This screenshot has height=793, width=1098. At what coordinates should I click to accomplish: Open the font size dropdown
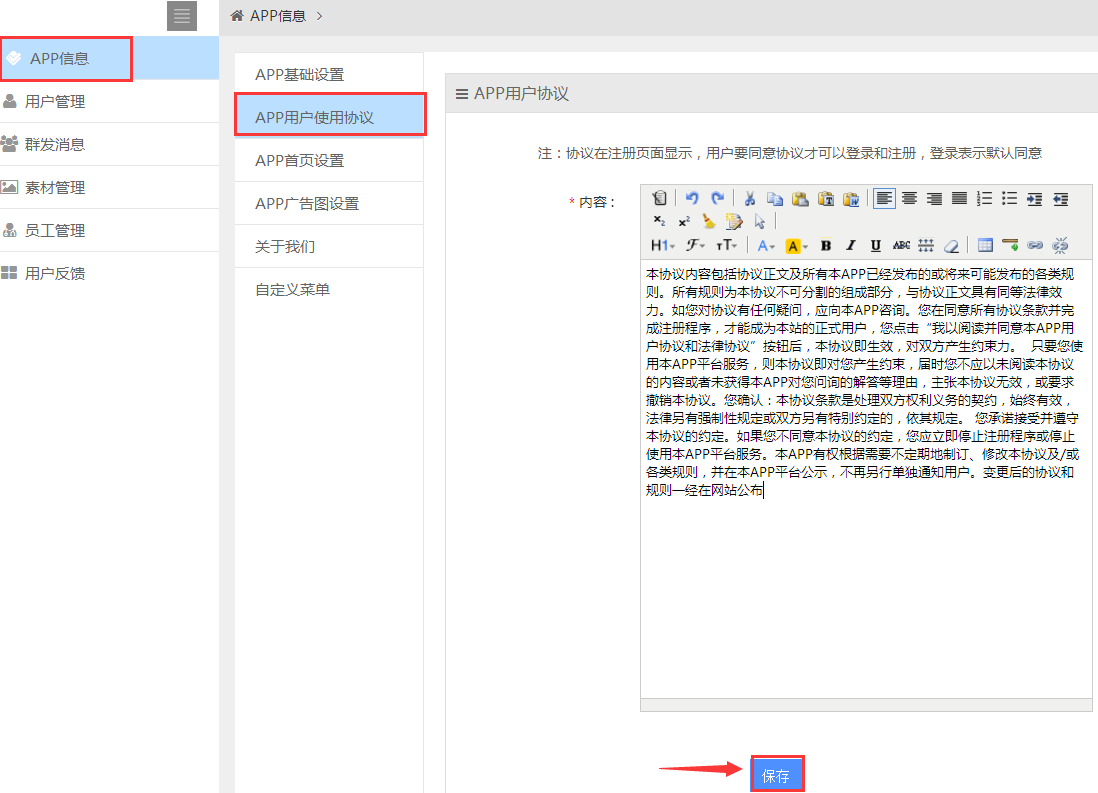tap(726, 245)
